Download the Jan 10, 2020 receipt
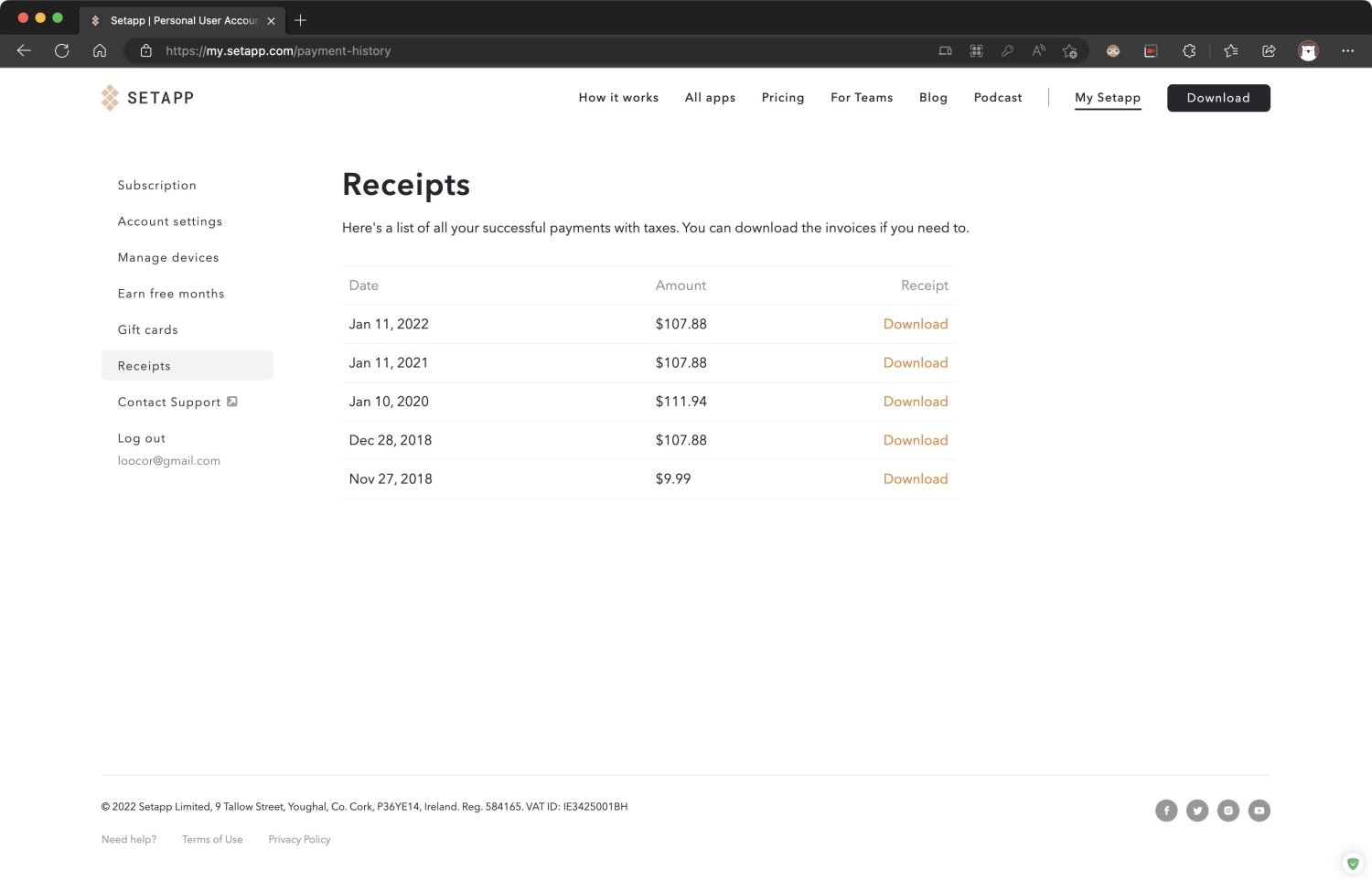Viewport: 1372px width, 882px height. [916, 401]
